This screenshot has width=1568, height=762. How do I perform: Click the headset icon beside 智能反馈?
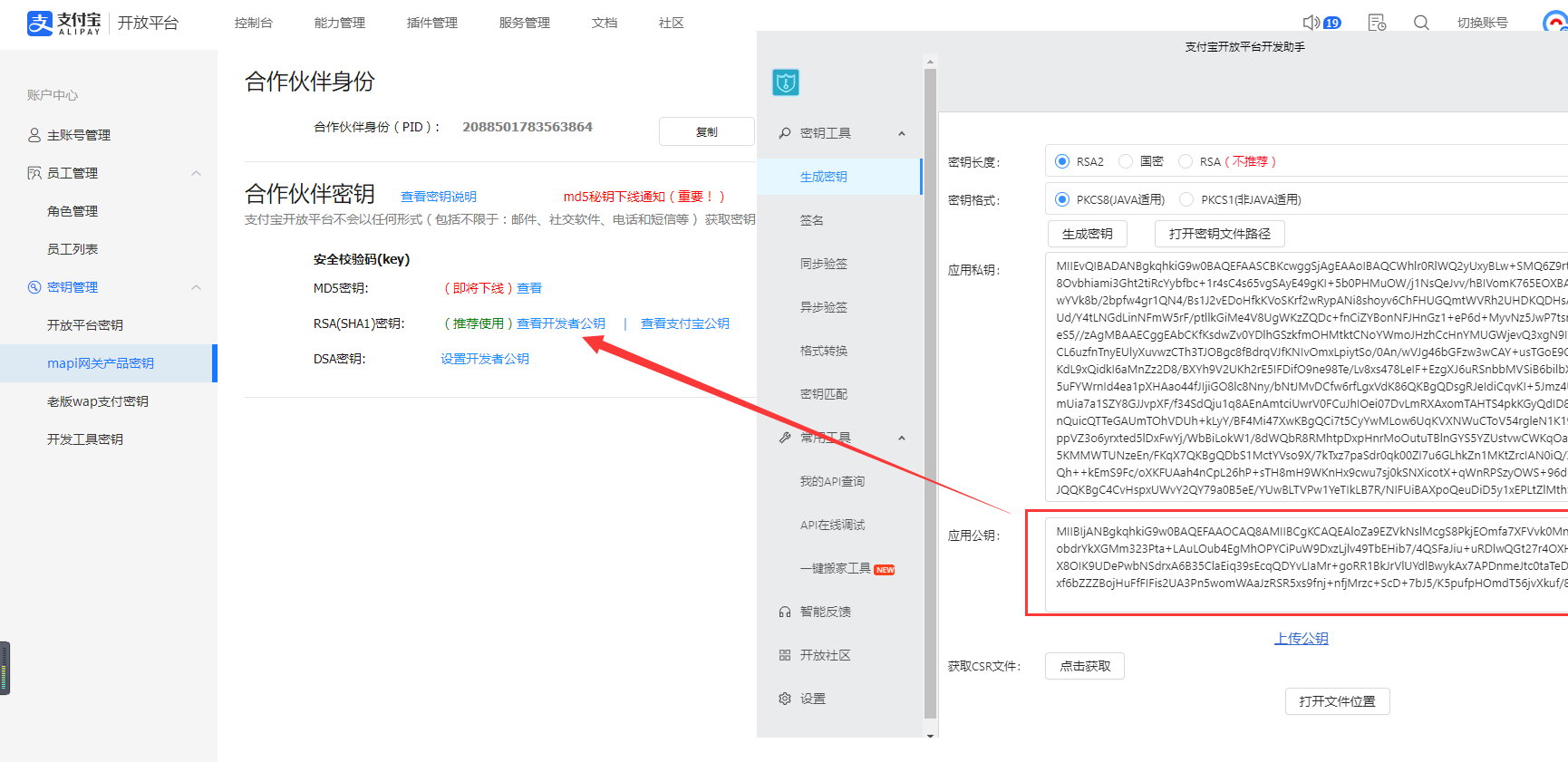[x=785, y=612]
